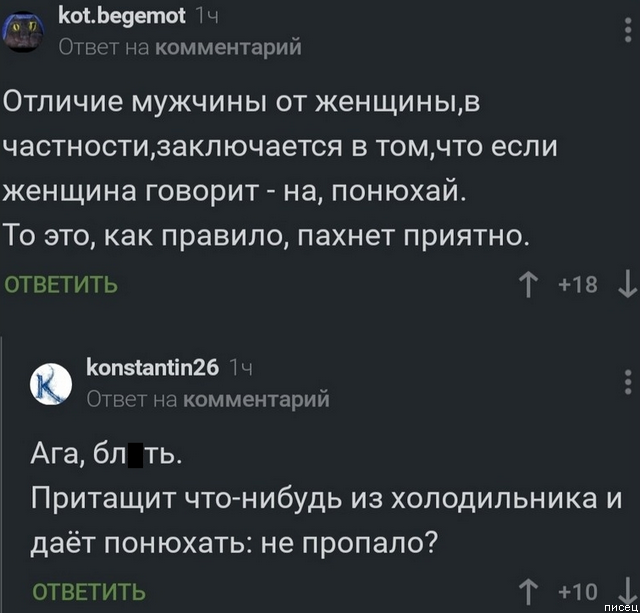This screenshot has height=613, width=640.
Task: Follow 'Ответ на комментарий' link under konstantin26
Action: 208,400
